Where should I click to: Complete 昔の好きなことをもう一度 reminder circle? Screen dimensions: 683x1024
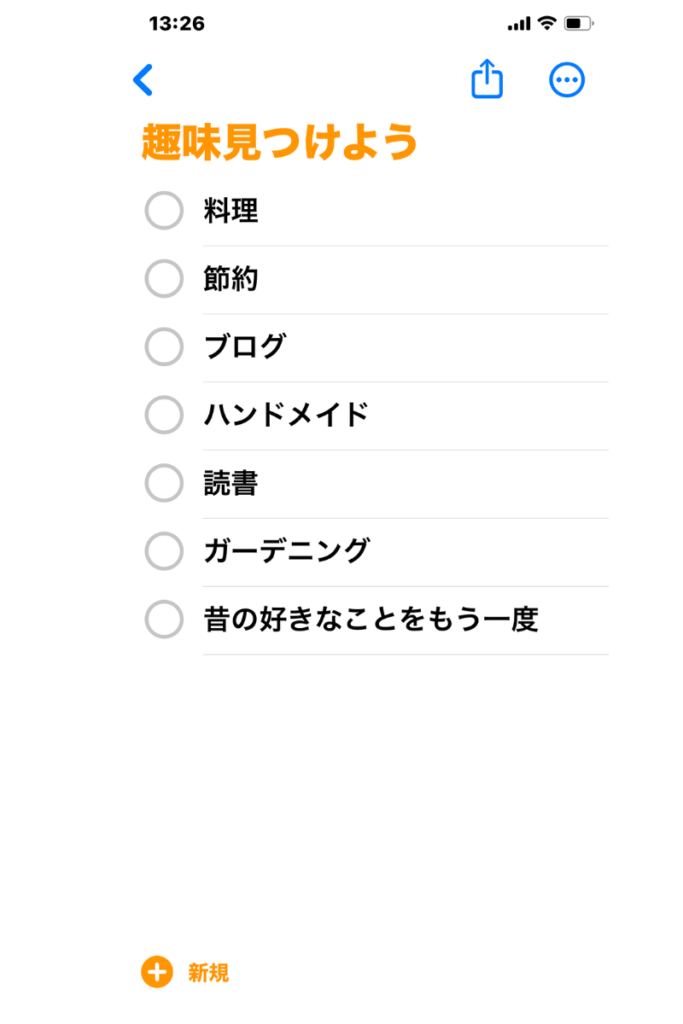[164, 619]
